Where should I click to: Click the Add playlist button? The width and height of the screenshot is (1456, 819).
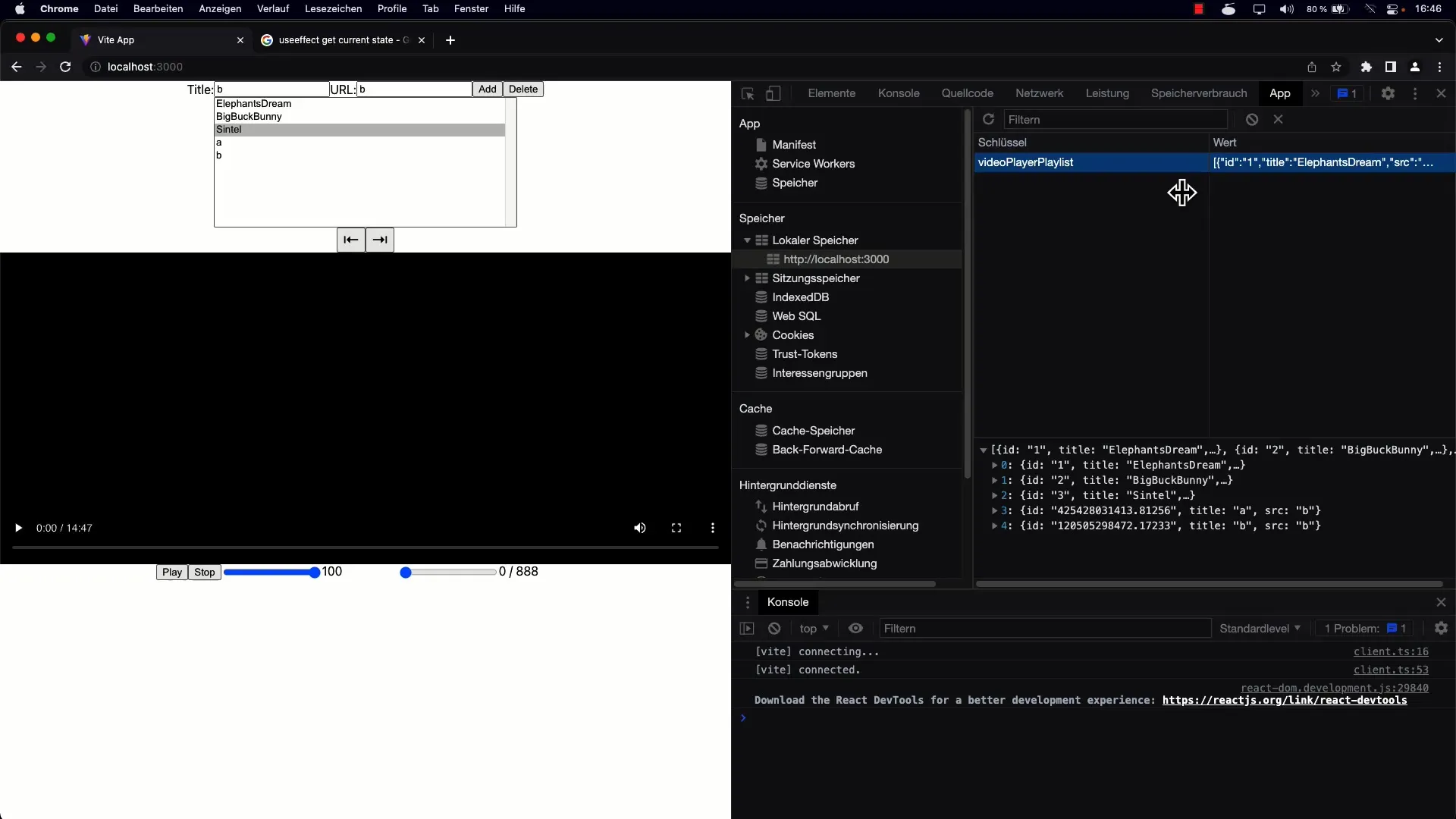tap(488, 89)
